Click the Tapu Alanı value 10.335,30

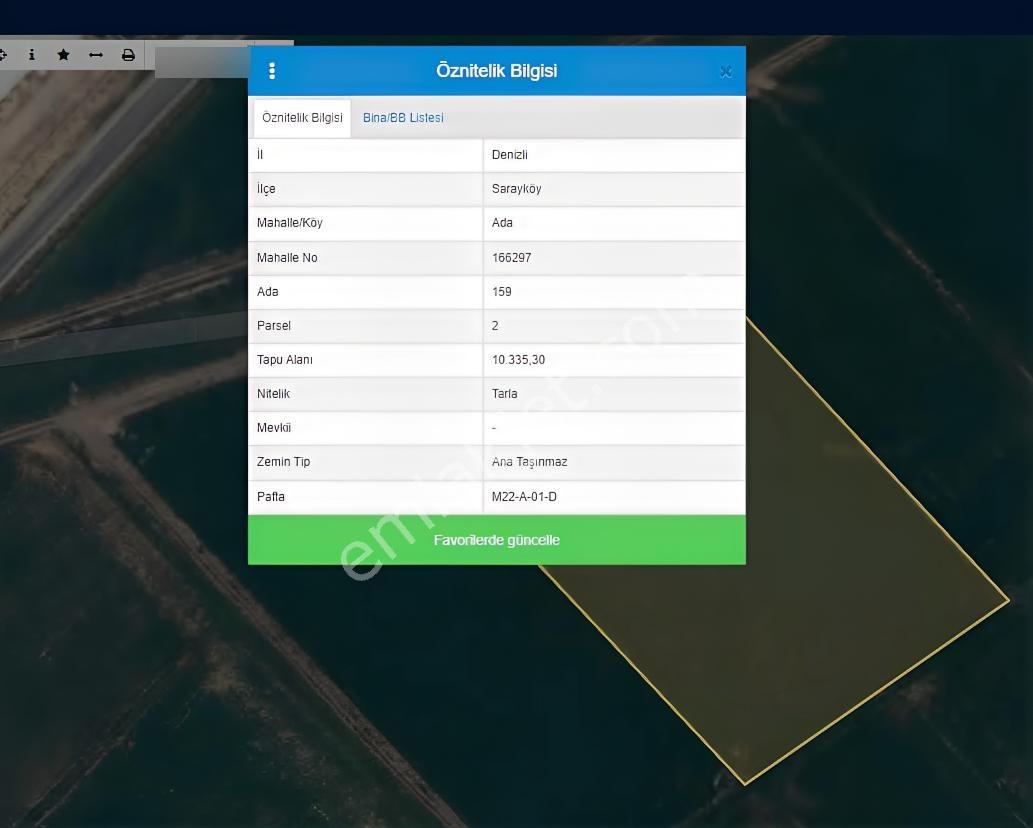(x=518, y=360)
